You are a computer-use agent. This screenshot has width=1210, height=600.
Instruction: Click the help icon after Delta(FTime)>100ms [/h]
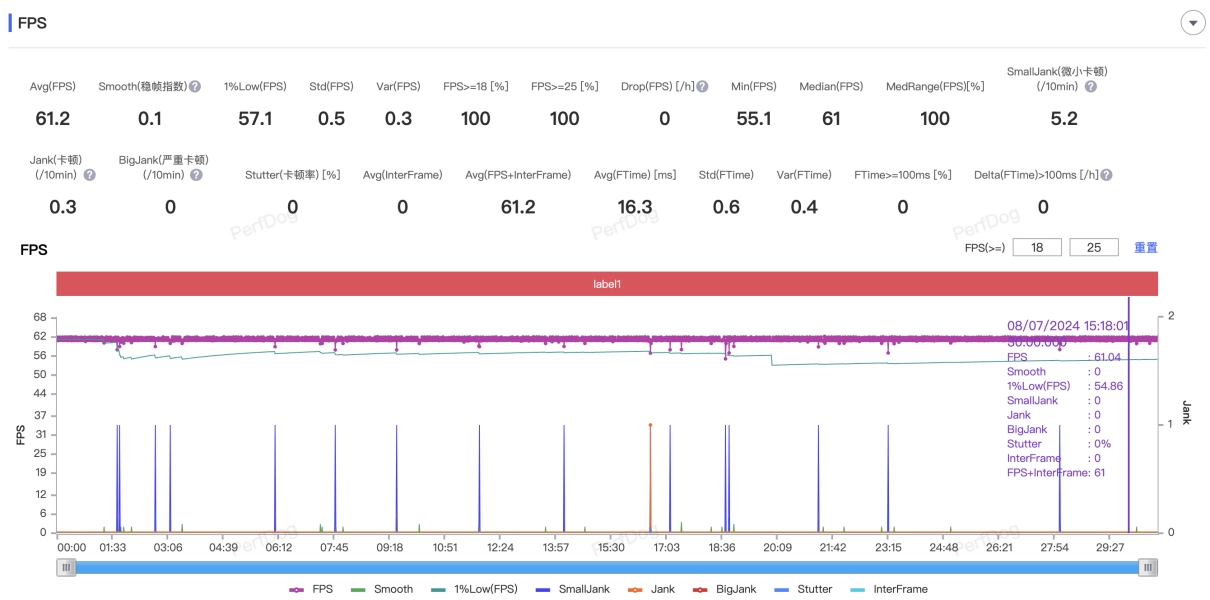click(x=1106, y=175)
